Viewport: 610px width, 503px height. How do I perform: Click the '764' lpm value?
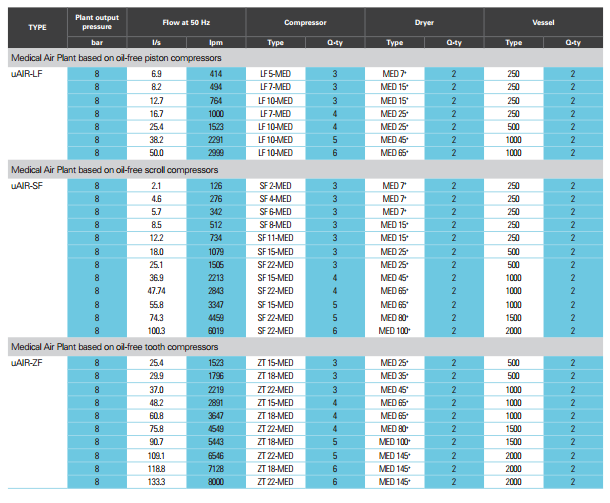(216, 101)
